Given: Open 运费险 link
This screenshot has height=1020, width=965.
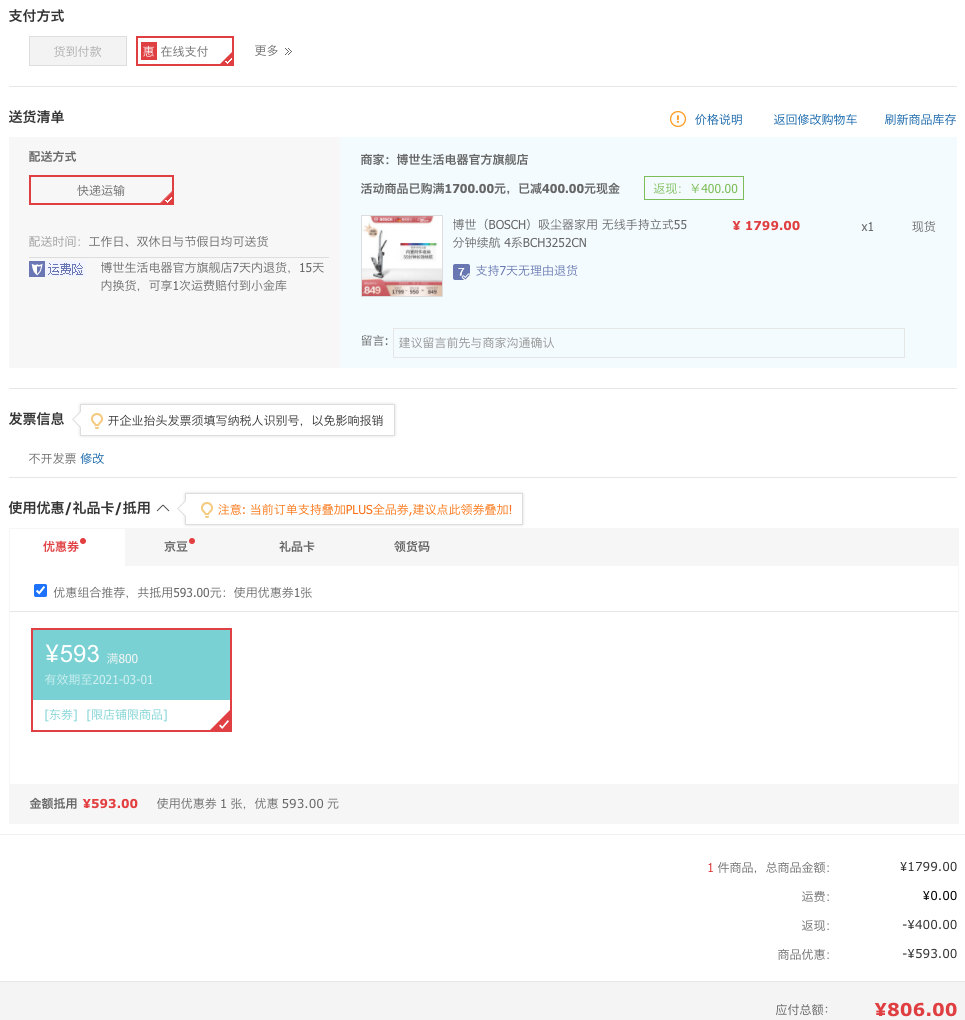Looking at the screenshot, I should point(65,269).
